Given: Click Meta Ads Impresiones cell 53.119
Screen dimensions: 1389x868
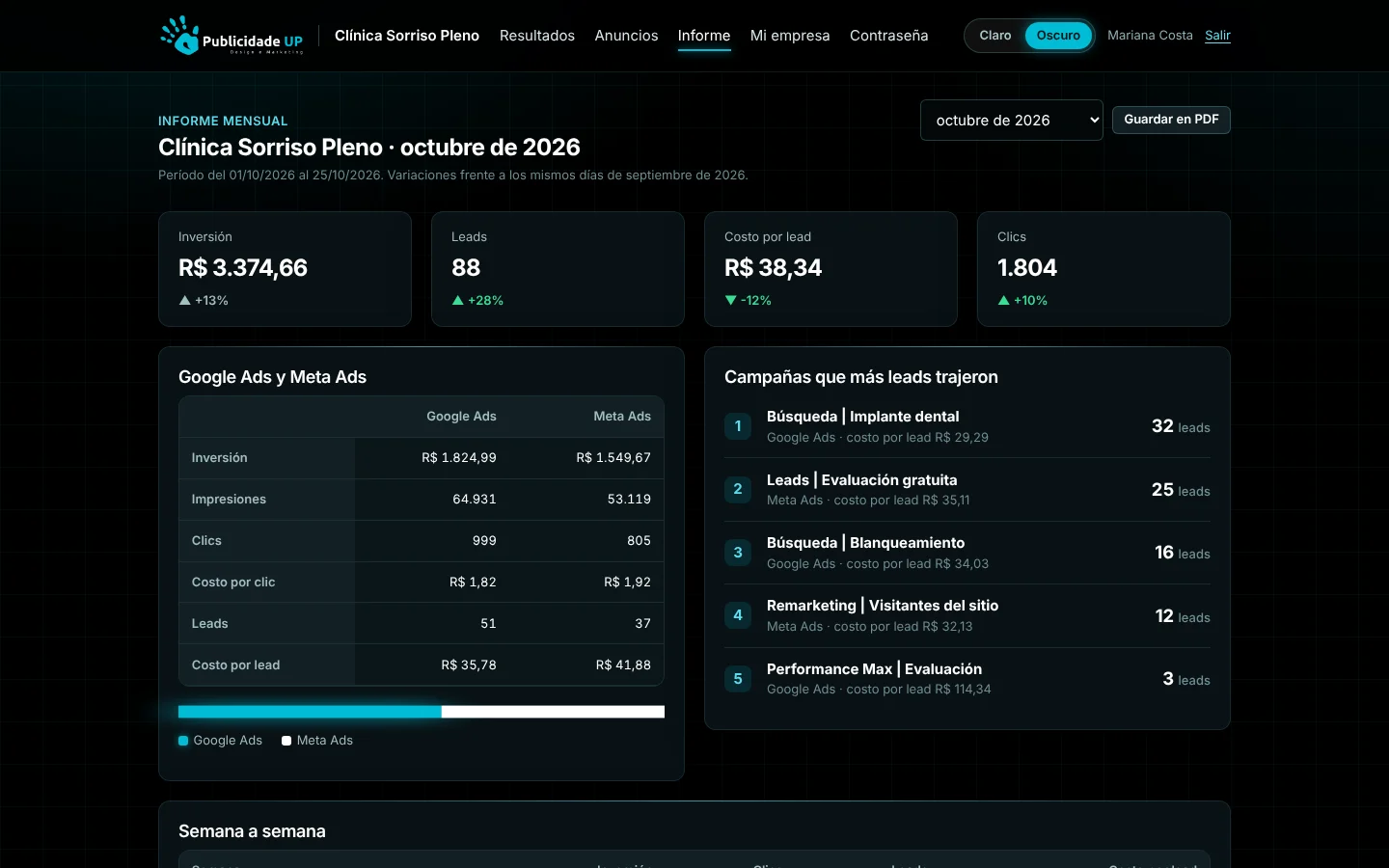Looking at the screenshot, I should [629, 500].
